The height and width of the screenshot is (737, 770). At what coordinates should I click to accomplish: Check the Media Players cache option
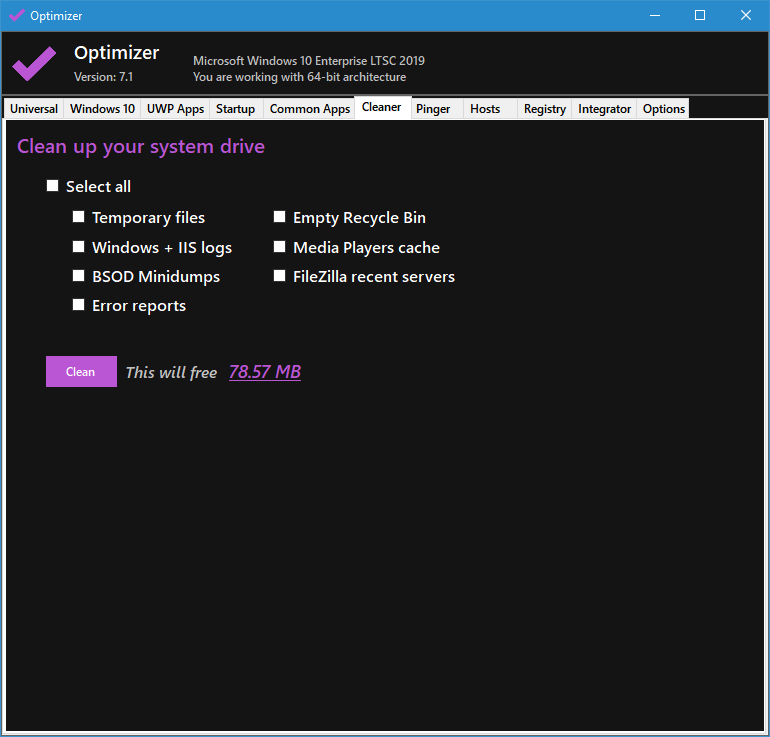[x=280, y=247]
